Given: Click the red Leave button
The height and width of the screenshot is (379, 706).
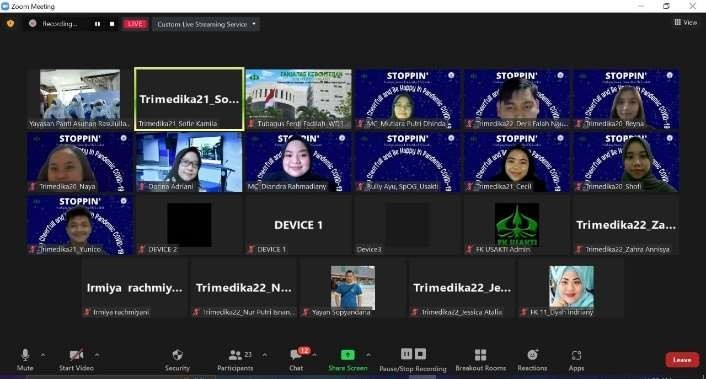Looking at the screenshot, I should pos(682,360).
